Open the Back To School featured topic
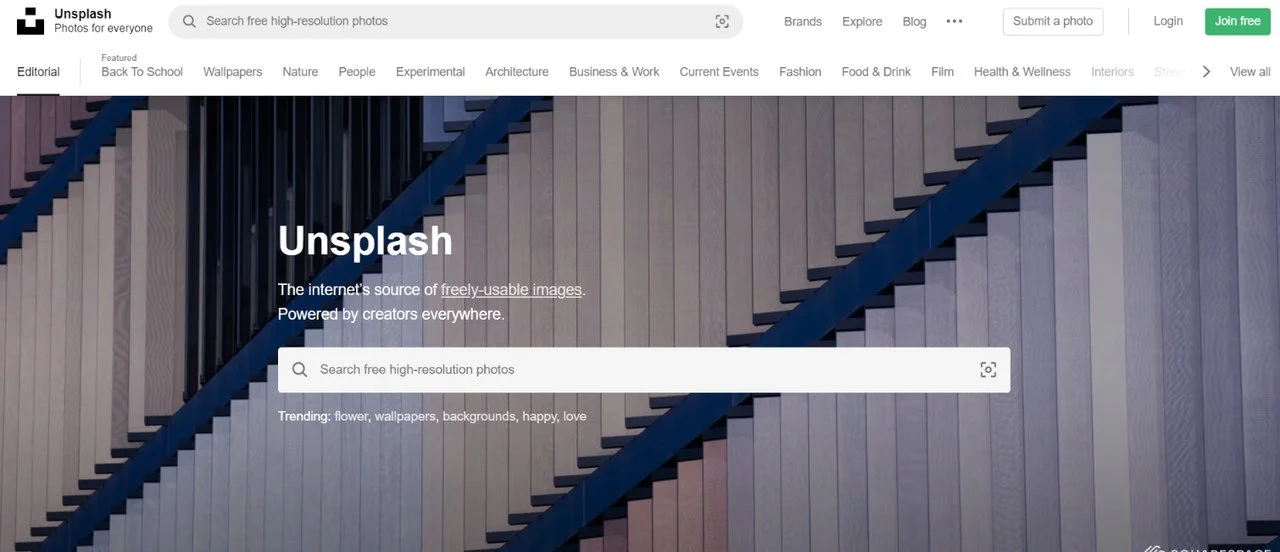The image size is (1280, 552). point(142,72)
